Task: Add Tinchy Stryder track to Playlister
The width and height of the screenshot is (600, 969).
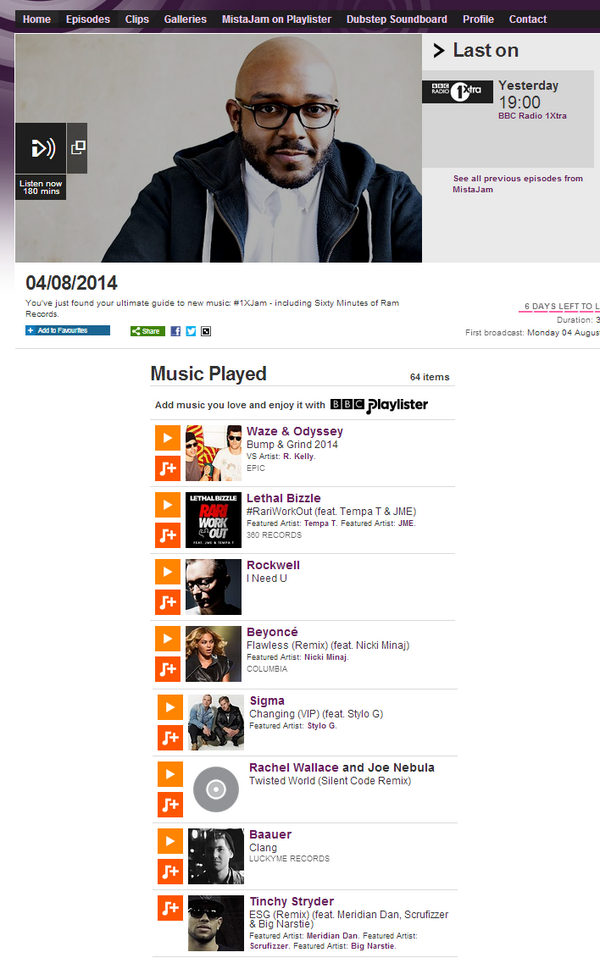Action: (x=170, y=908)
